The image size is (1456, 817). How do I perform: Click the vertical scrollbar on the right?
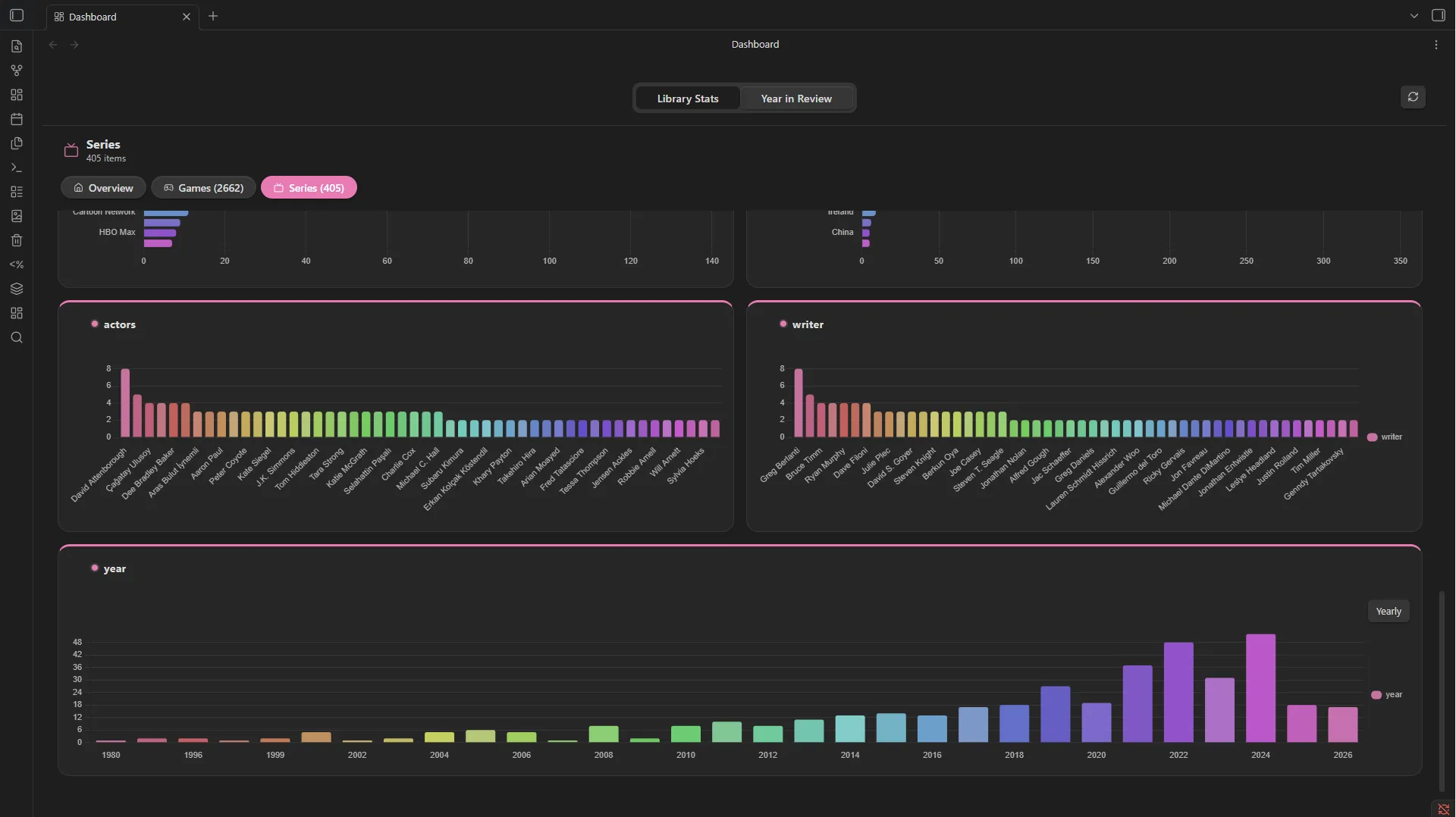[1442, 690]
